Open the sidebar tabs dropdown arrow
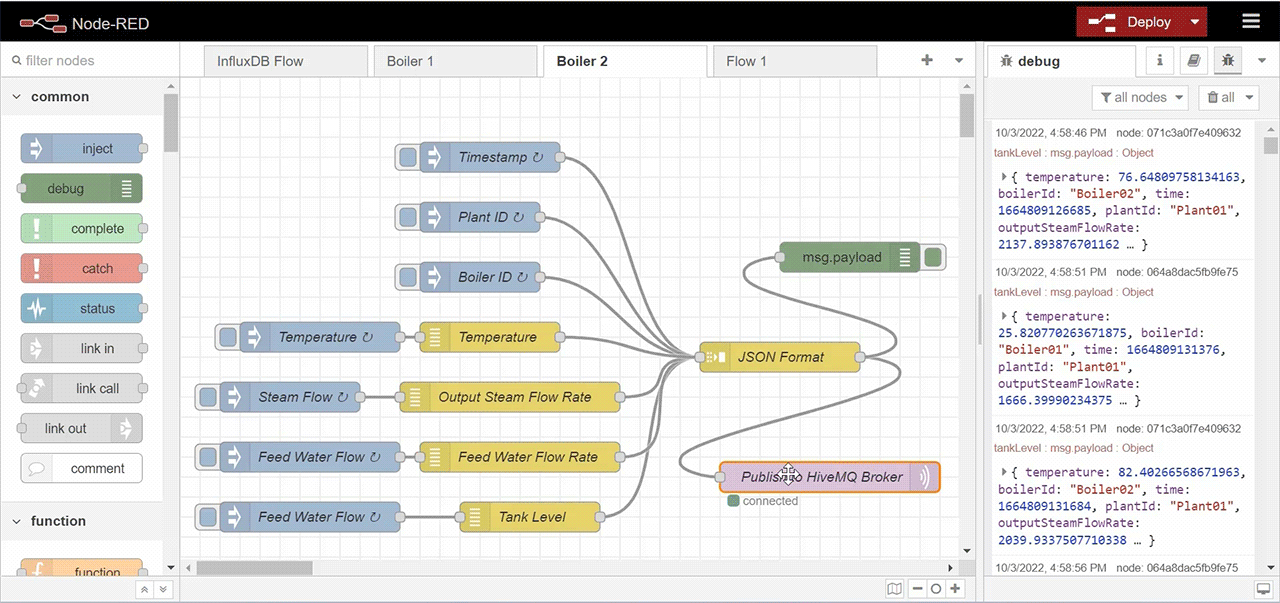 tap(1262, 61)
